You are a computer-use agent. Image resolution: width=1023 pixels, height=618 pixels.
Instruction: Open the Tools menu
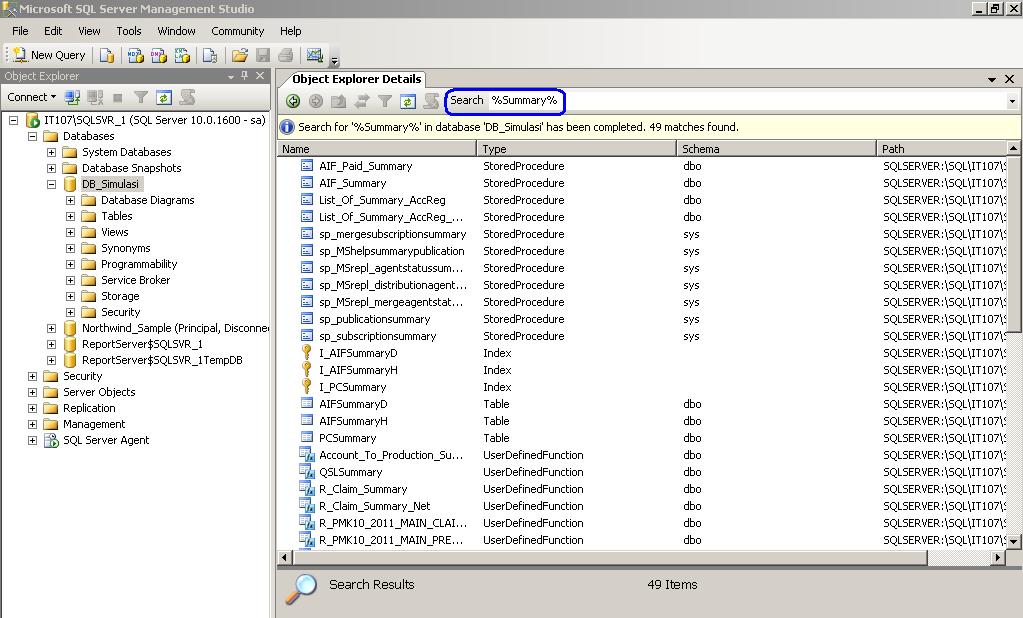[x=129, y=31]
